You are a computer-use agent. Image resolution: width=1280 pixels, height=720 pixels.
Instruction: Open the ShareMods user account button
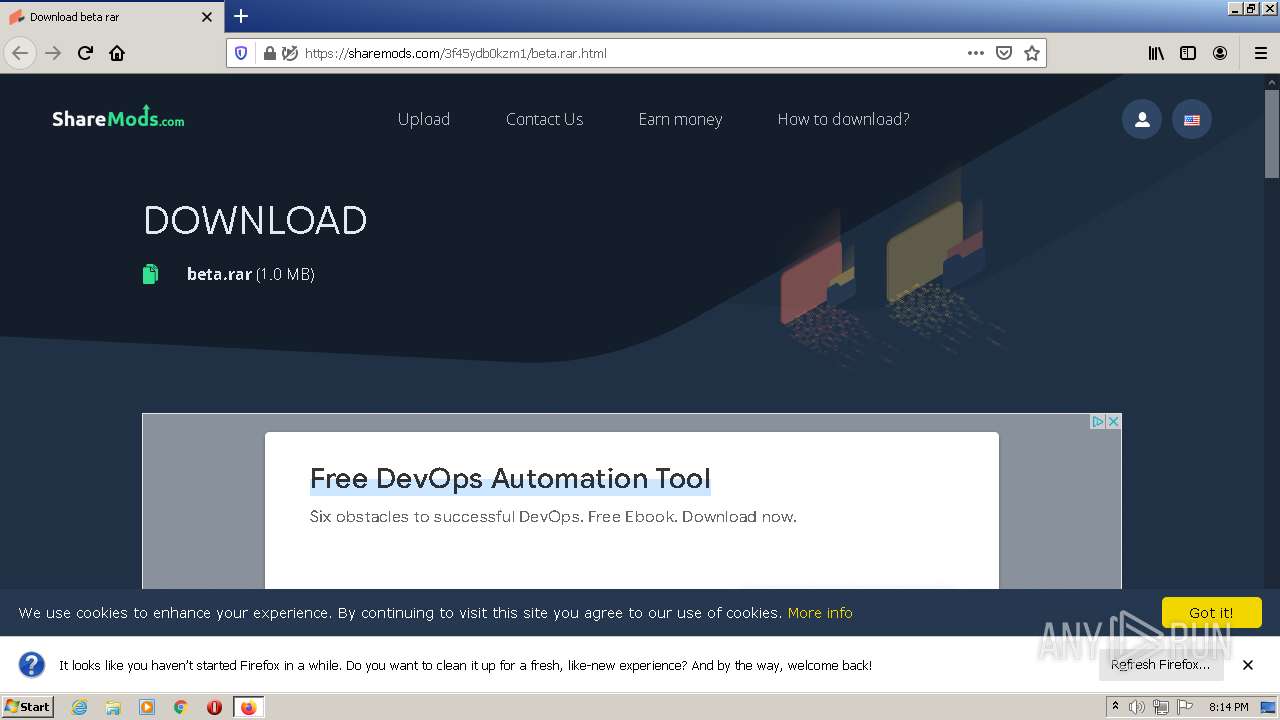(x=1142, y=119)
